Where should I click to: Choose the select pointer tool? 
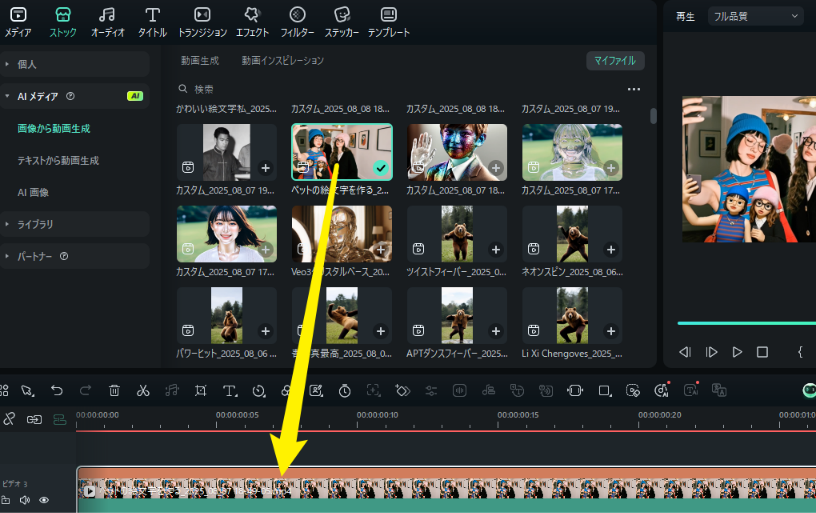click(28, 391)
